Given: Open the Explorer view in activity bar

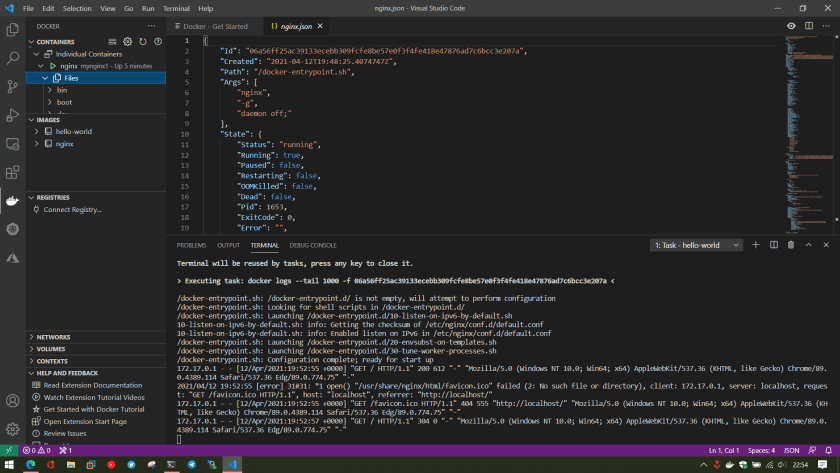Looking at the screenshot, I should [12, 29].
